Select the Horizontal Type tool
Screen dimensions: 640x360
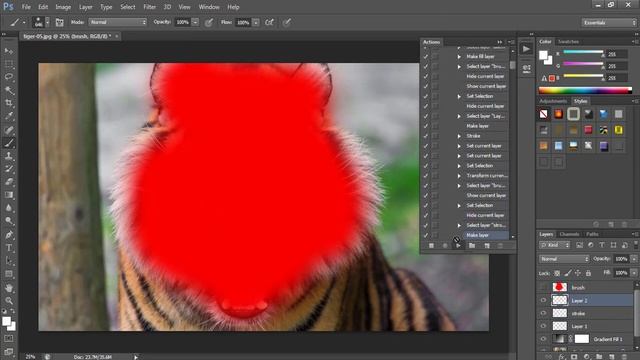click(x=9, y=248)
